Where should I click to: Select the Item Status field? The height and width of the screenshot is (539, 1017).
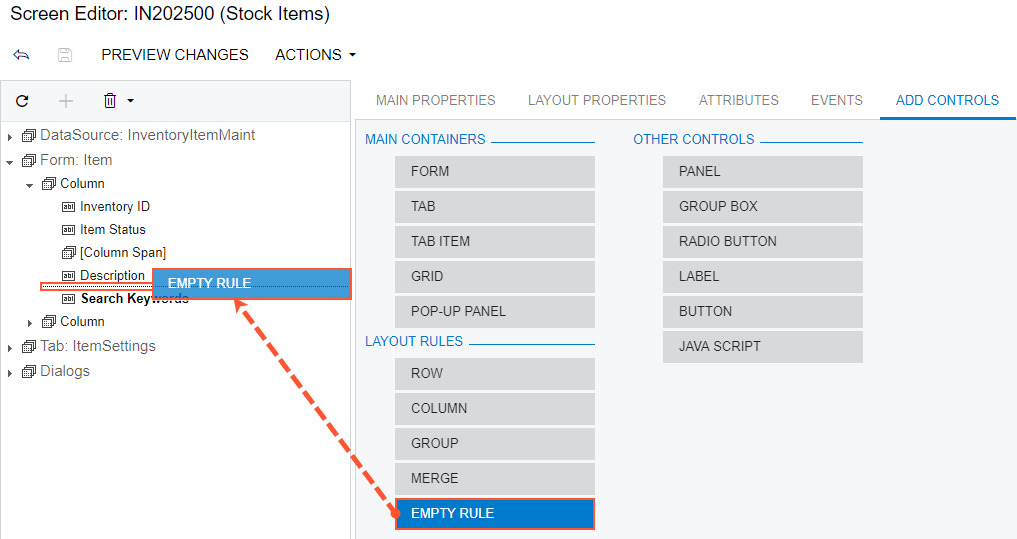(x=112, y=230)
